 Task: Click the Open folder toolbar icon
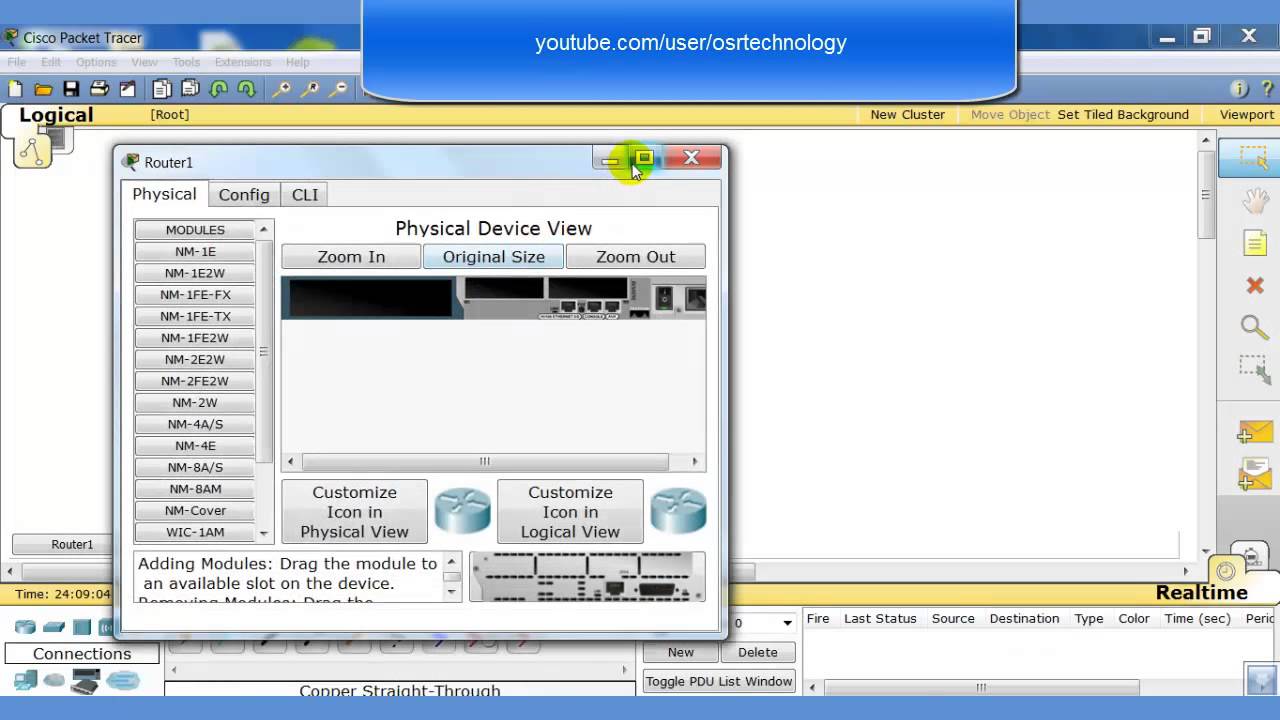coord(43,89)
